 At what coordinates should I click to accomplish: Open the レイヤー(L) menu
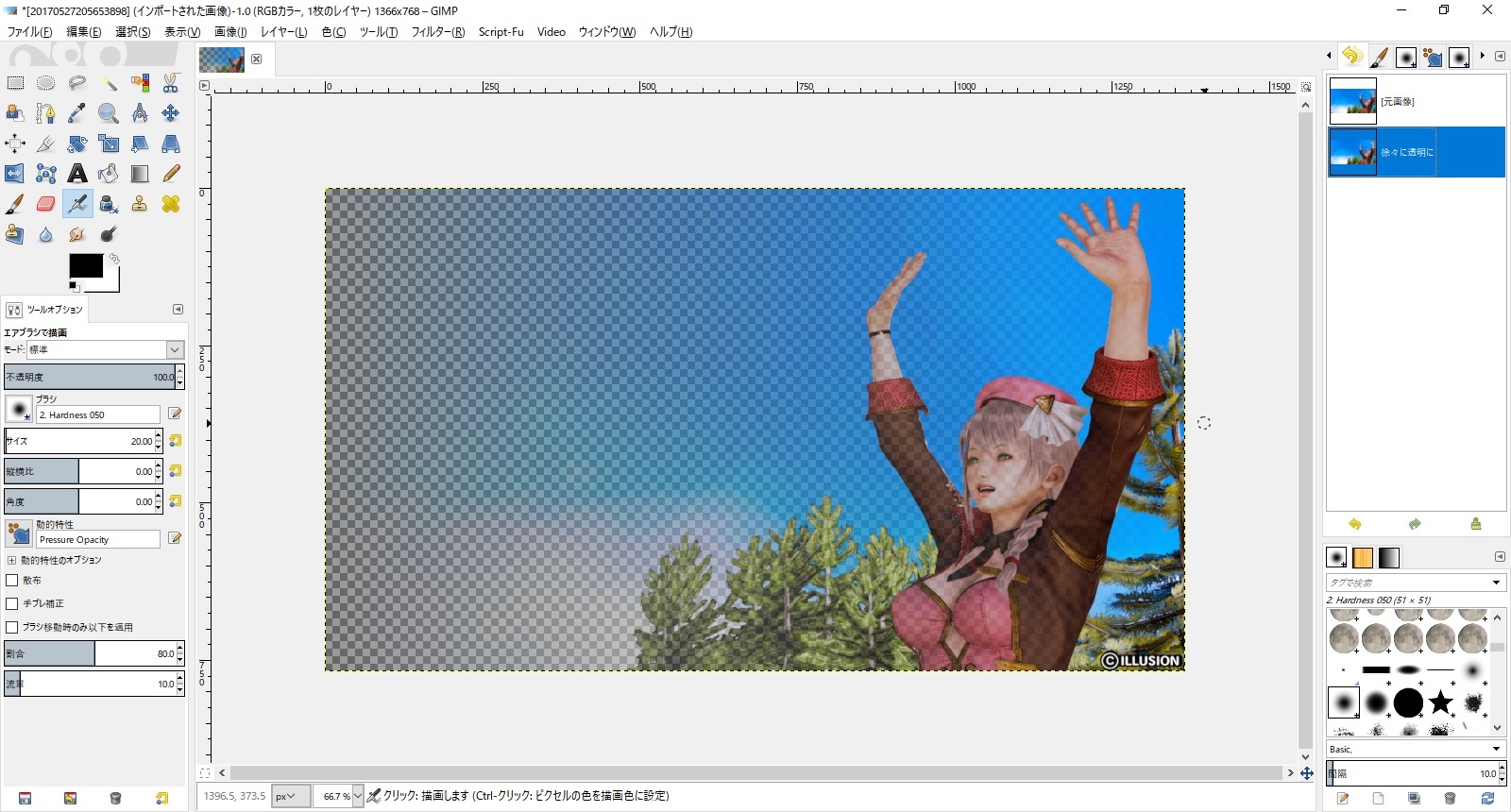[x=283, y=32]
